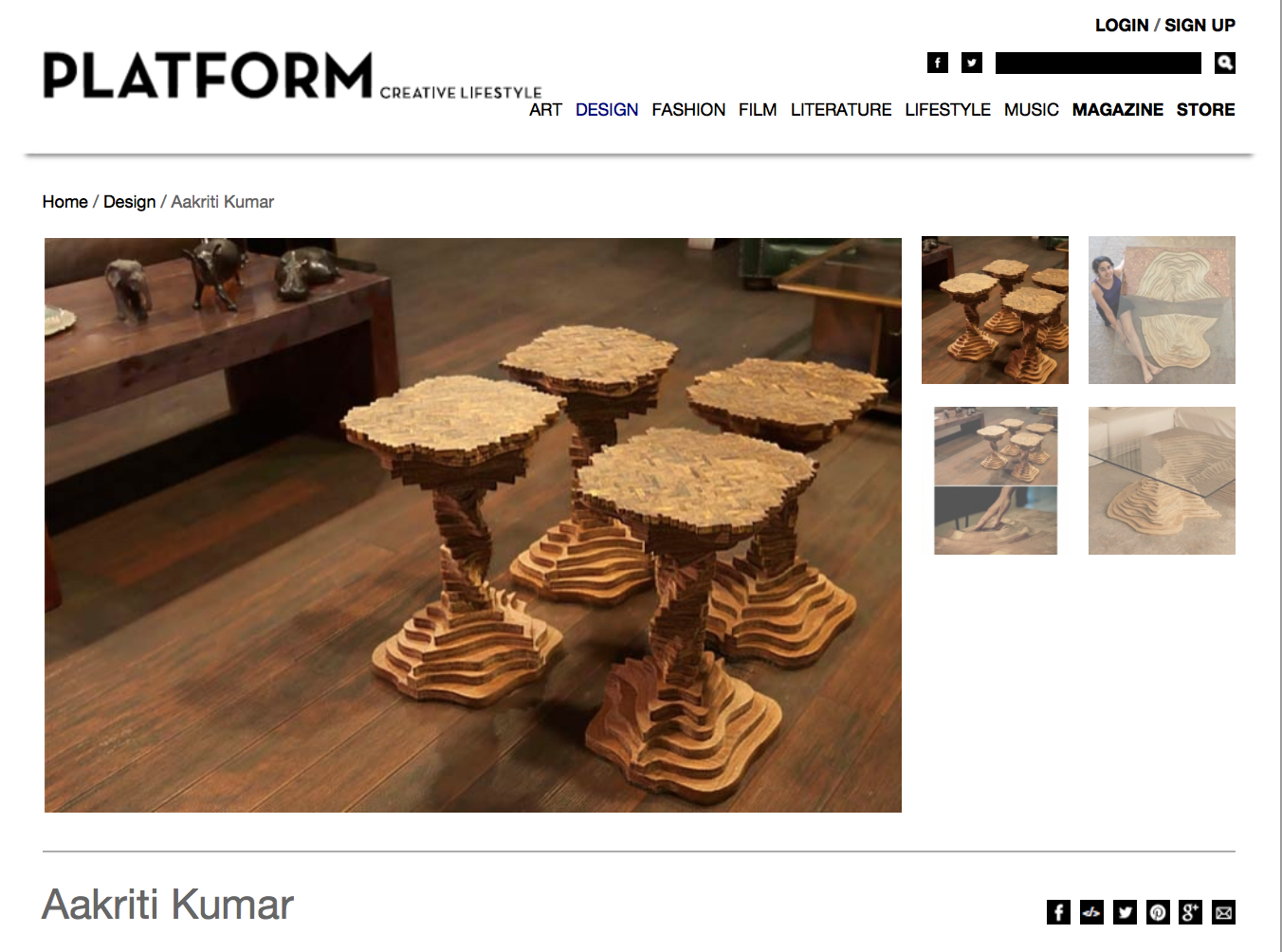Email article using the envelope icon
Screen dimensions: 1282x952
coord(1223,912)
